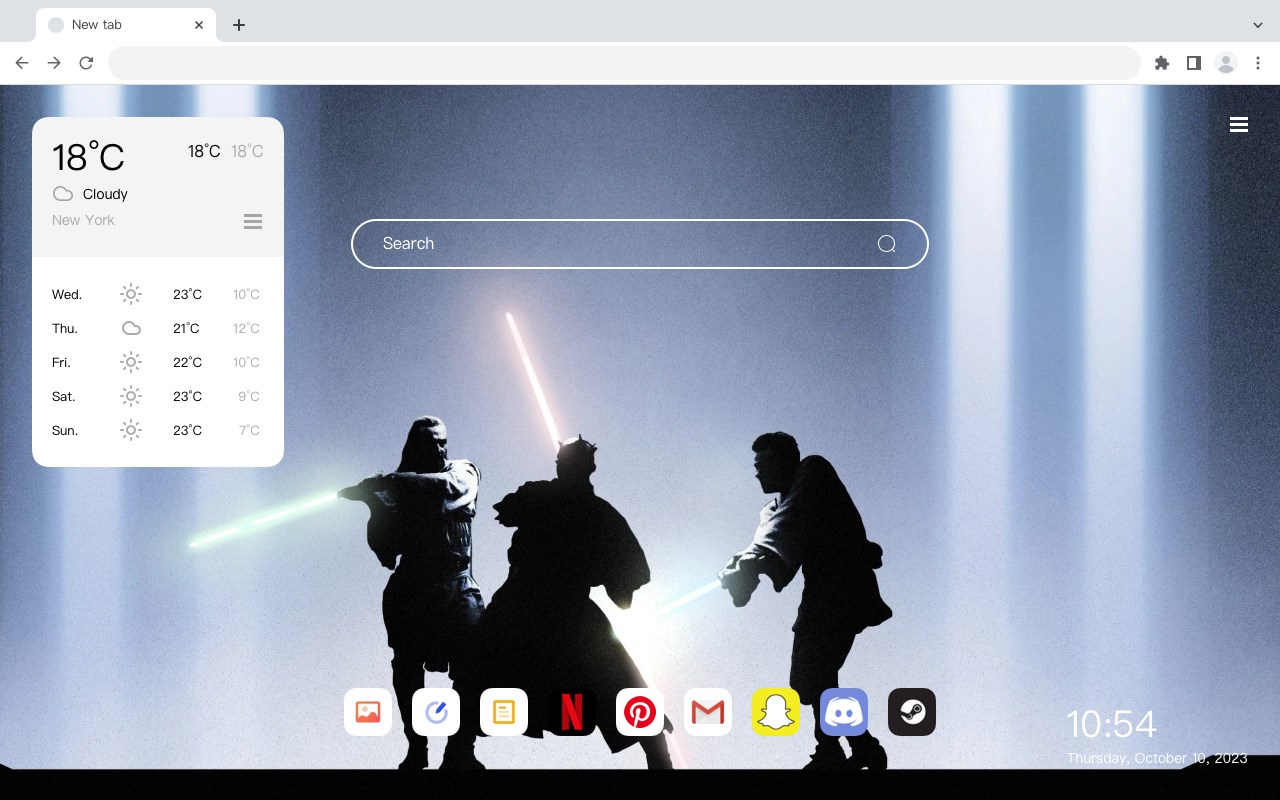Launch the Pinterest shortcut
This screenshot has width=1280, height=800.
click(x=640, y=712)
